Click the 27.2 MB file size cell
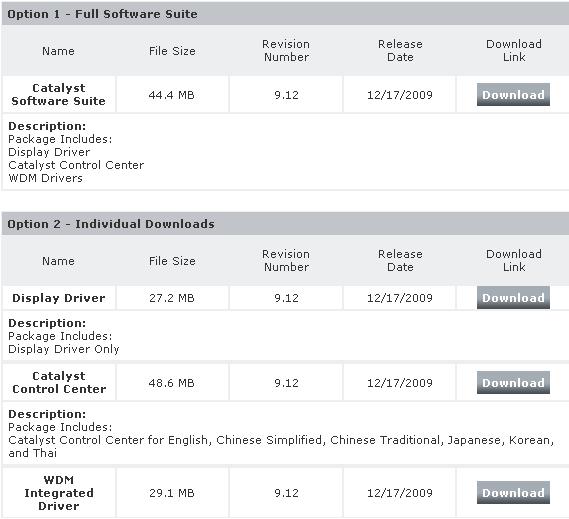The width and height of the screenshot is (569, 519). click(172, 298)
